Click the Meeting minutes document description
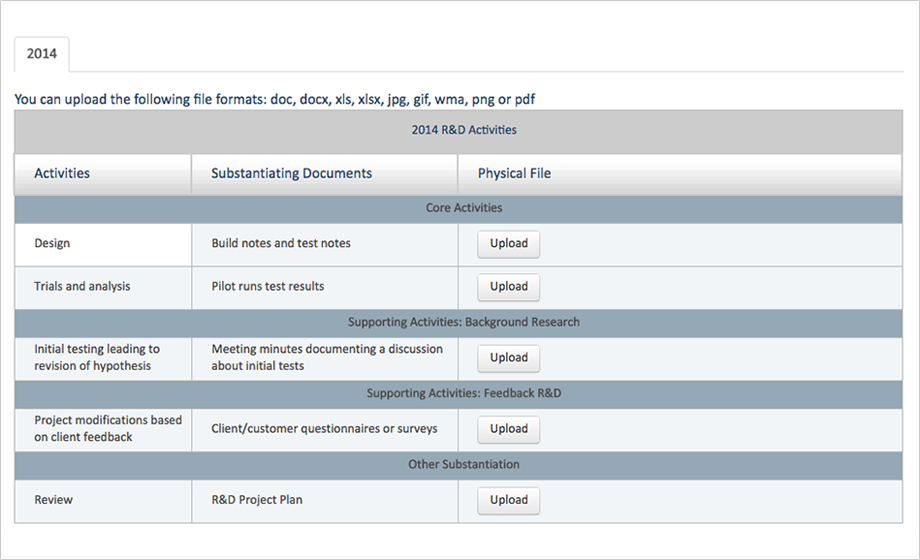The image size is (920, 560). pyautogui.click(x=326, y=357)
